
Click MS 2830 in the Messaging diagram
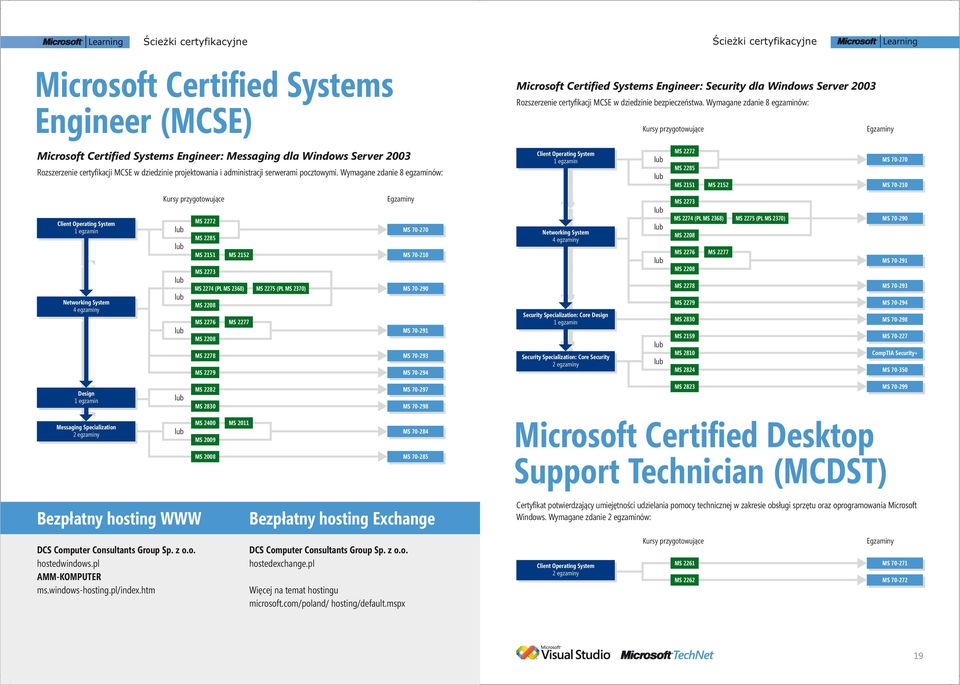[x=205, y=406]
